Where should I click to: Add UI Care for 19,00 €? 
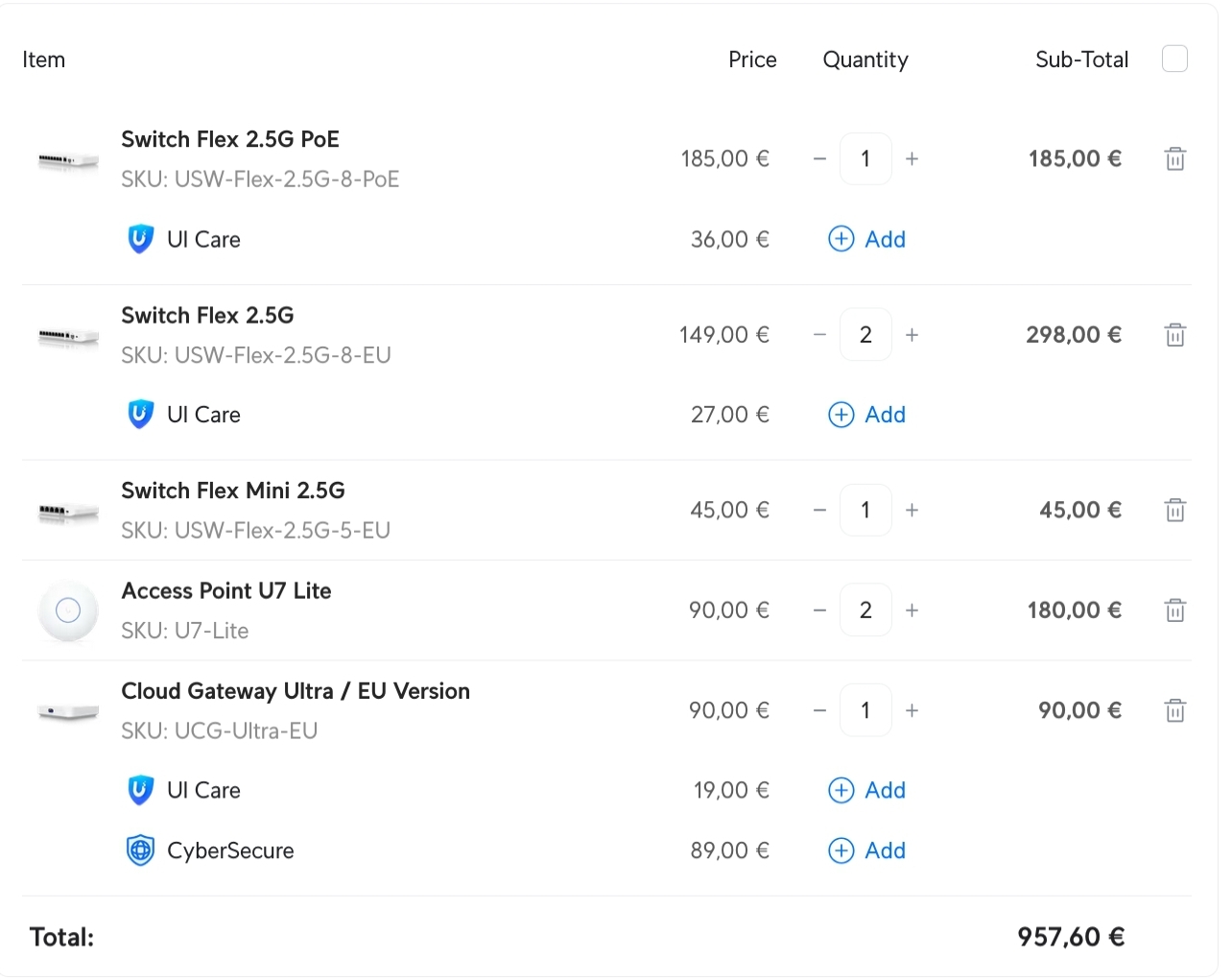click(866, 790)
